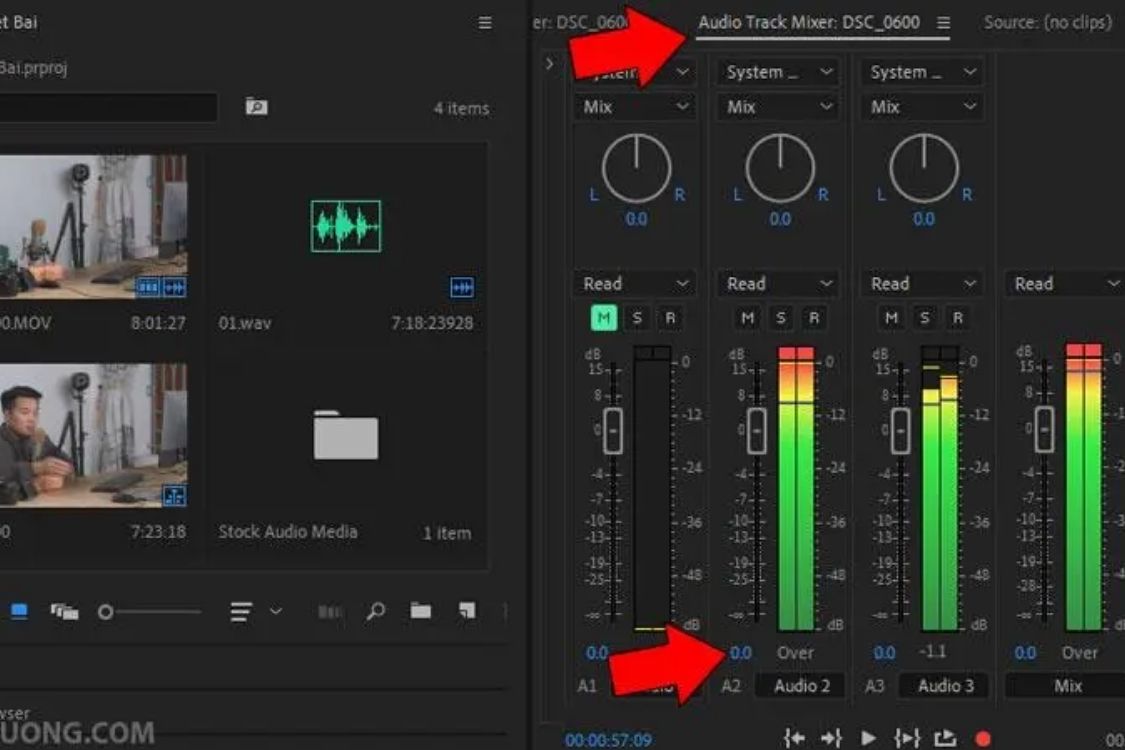Viewport: 1125px width, 750px height.
Task: Switch to the Source (no clips) tab
Action: 1047,22
